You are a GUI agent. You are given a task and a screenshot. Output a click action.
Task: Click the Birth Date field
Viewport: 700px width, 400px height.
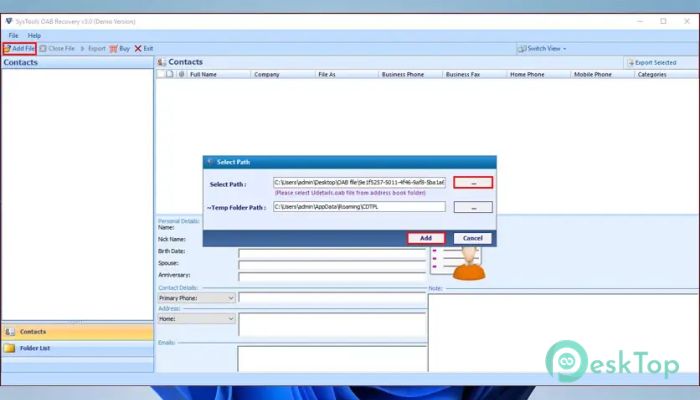pos(332,254)
